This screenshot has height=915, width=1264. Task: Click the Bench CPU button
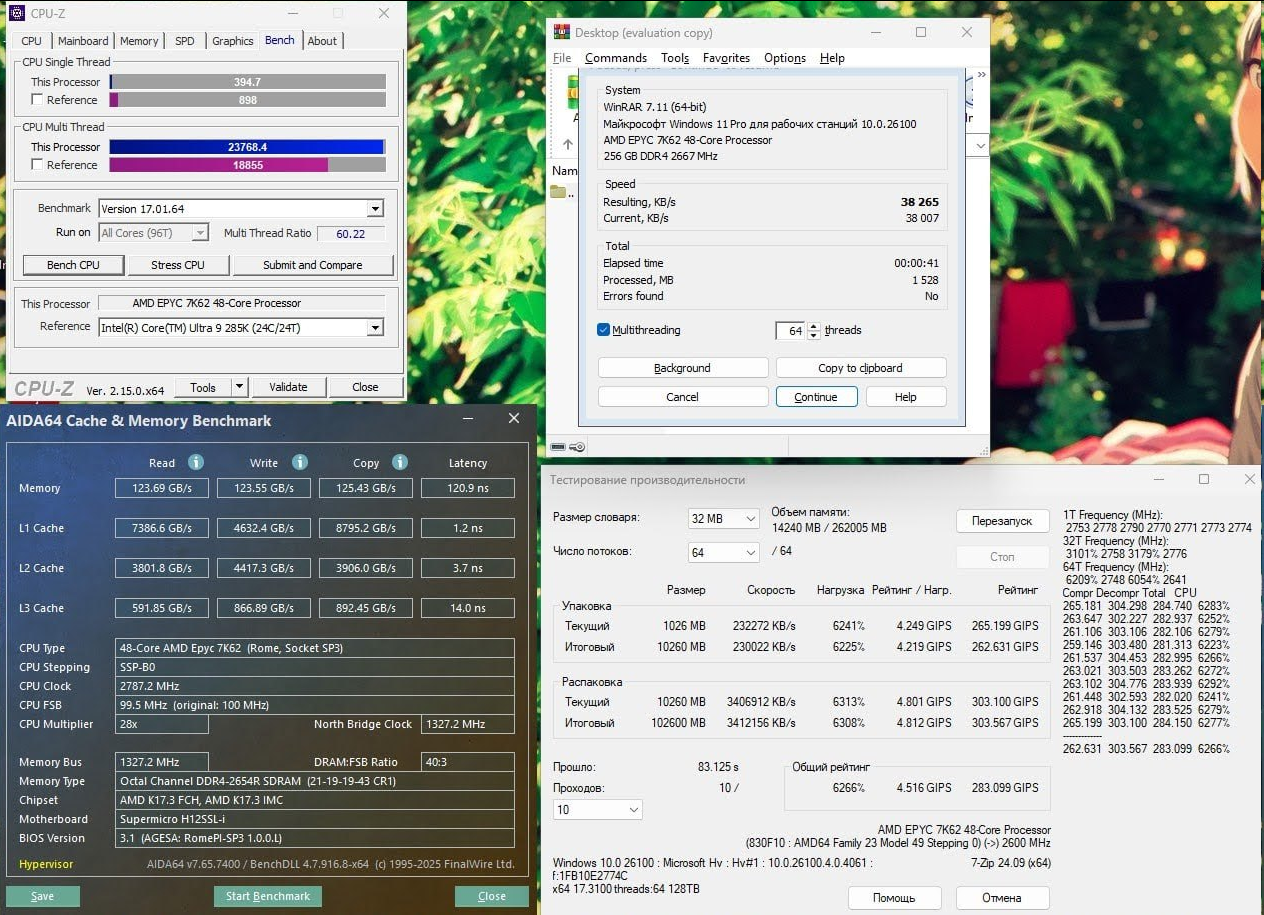(x=74, y=265)
